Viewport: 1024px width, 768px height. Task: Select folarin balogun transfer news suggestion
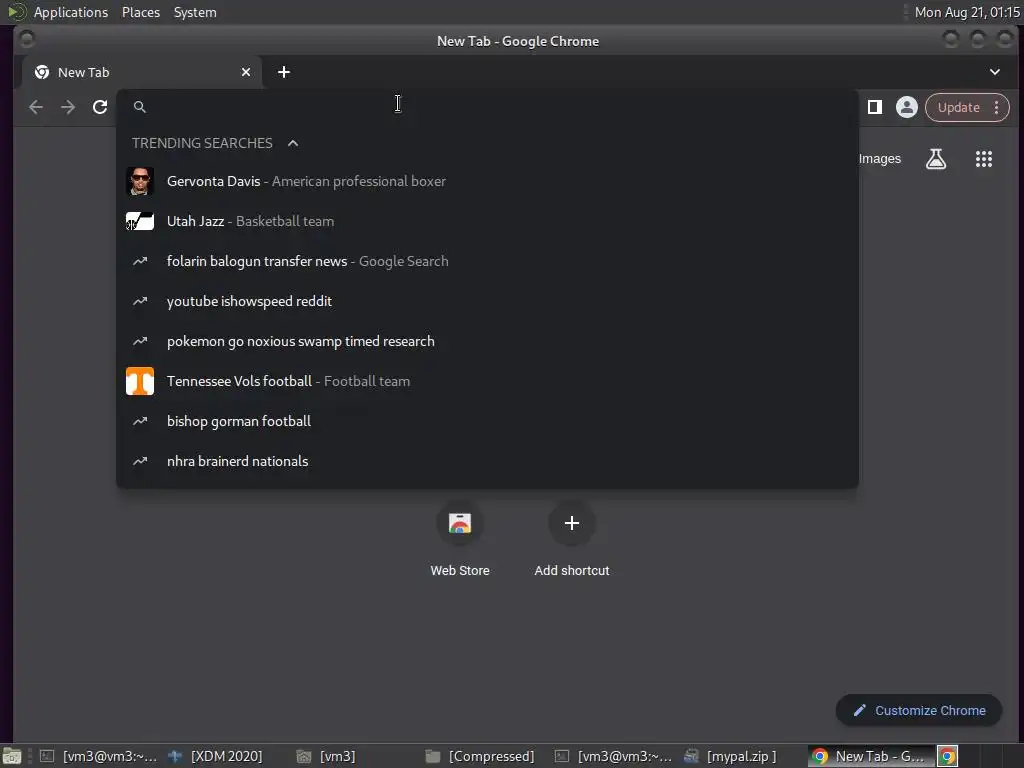[x=487, y=261]
